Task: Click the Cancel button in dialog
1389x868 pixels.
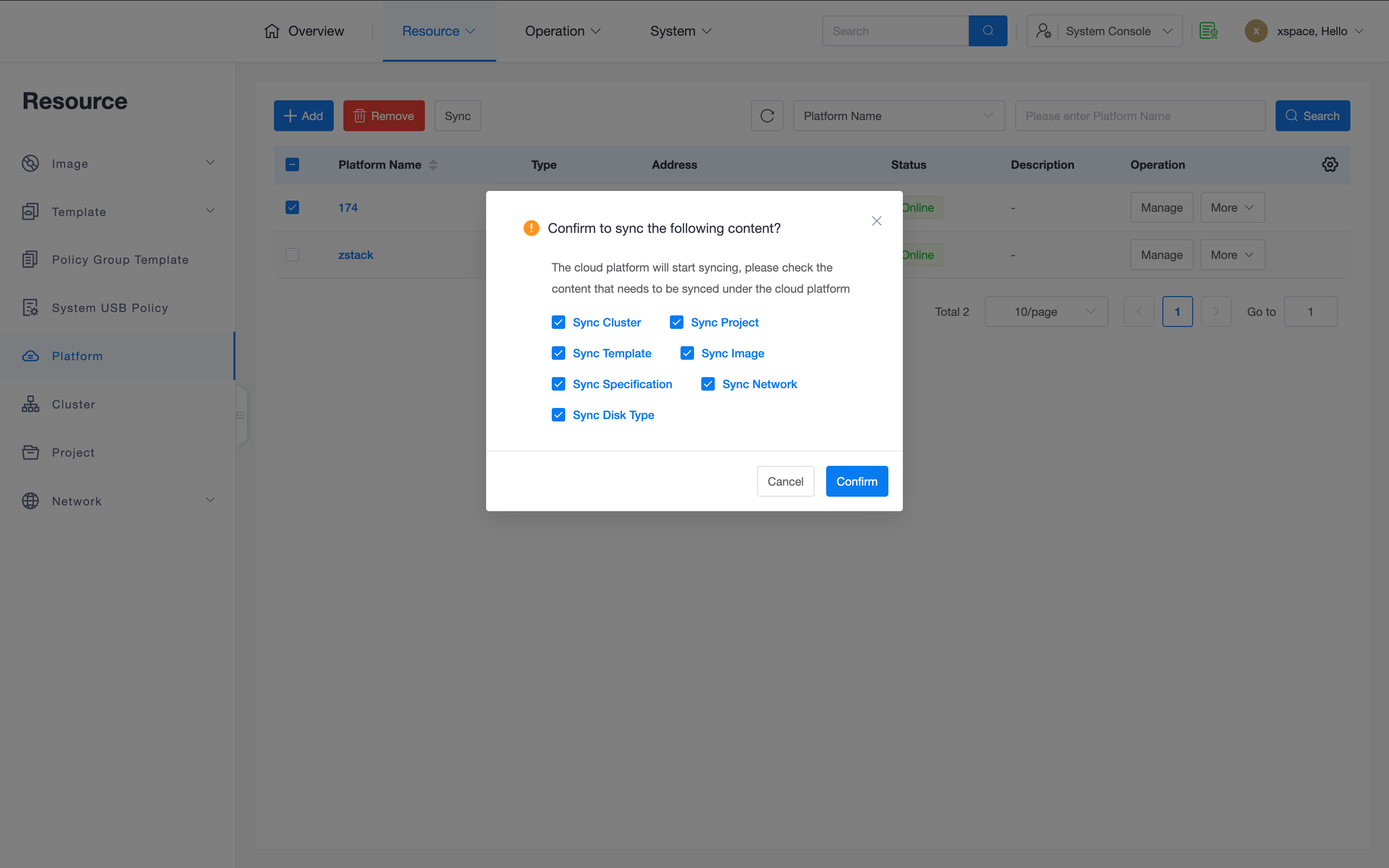Action: (785, 481)
